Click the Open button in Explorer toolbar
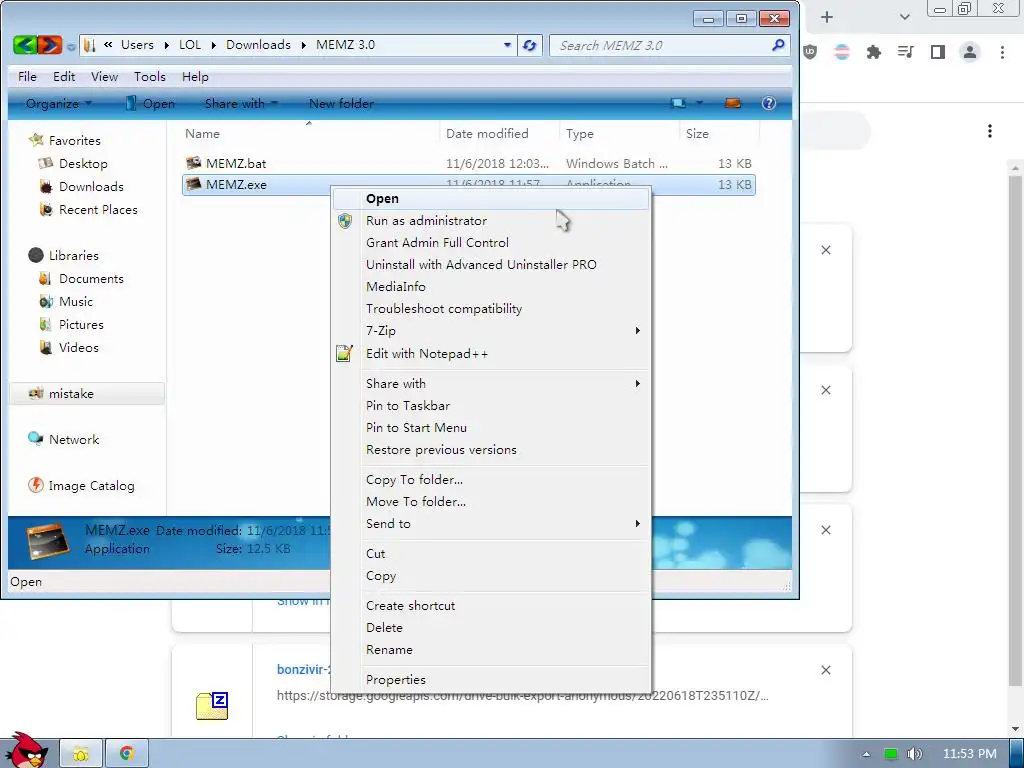 pyautogui.click(x=151, y=103)
